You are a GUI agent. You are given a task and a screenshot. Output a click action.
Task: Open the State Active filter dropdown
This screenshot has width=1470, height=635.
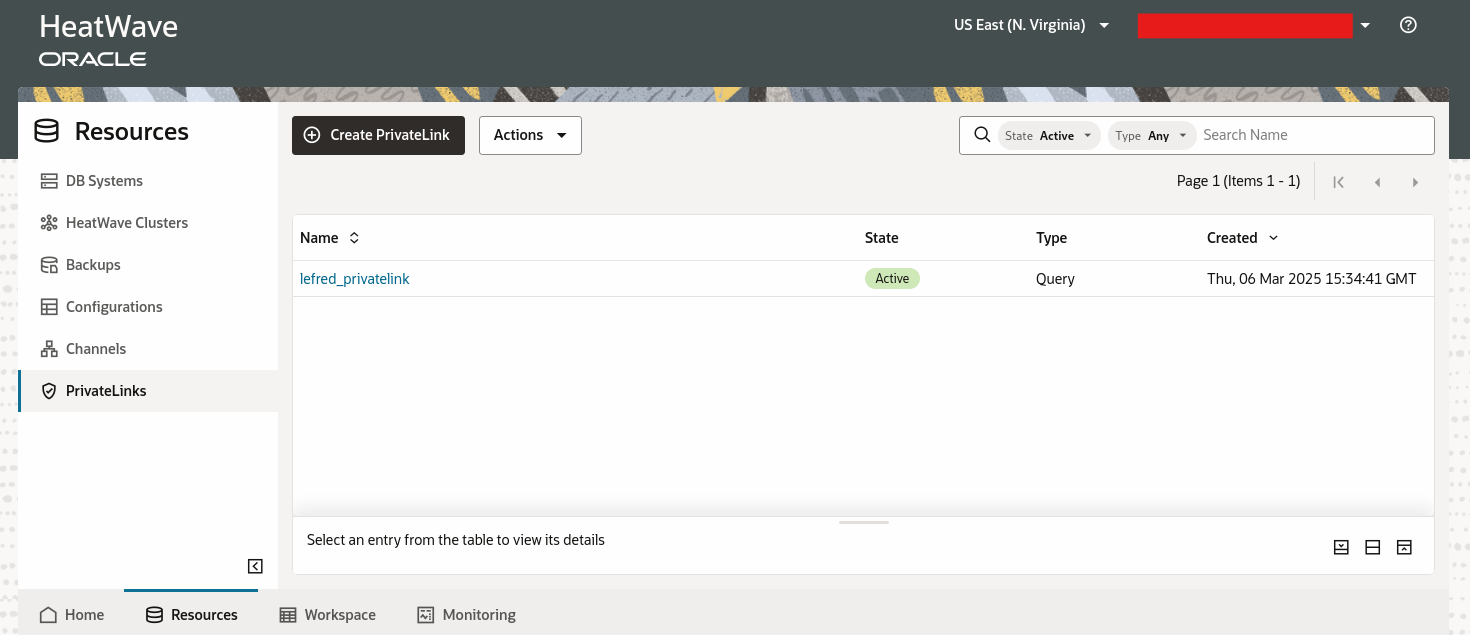[1049, 135]
